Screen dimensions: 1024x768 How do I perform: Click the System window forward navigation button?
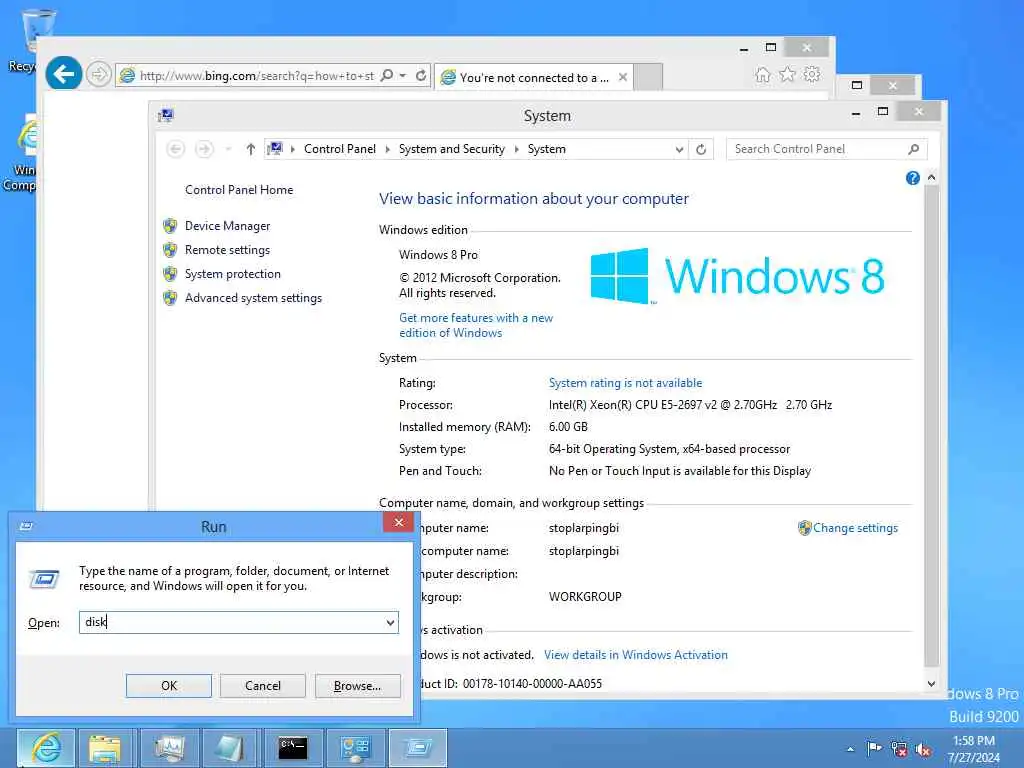click(x=204, y=150)
